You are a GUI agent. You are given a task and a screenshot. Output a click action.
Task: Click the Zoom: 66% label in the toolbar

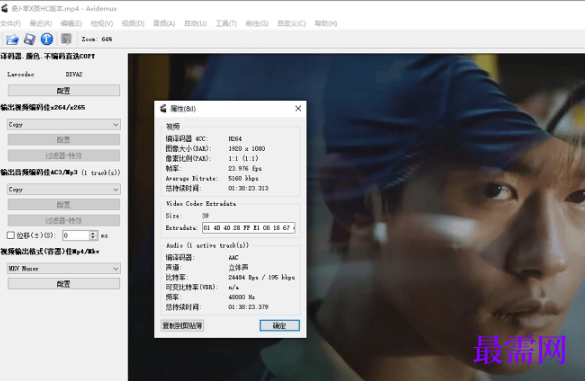point(97,39)
